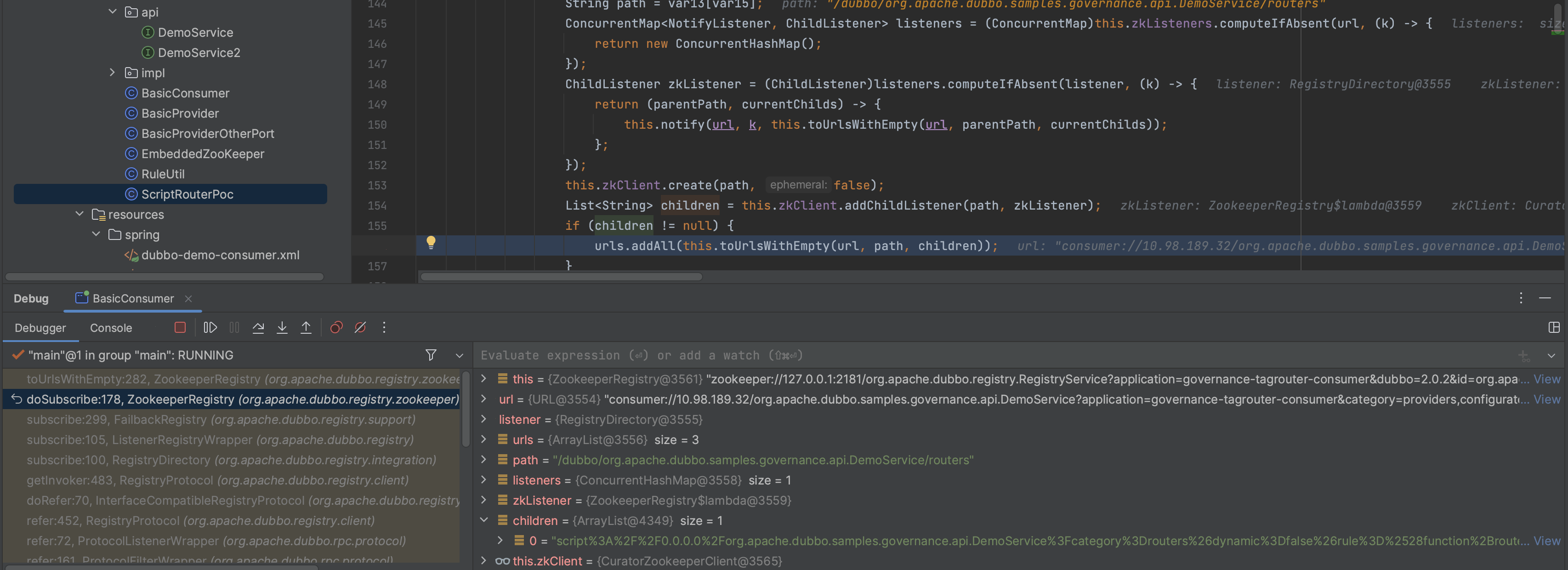This screenshot has width=1568, height=570.
Task: Click editor horizontal scrollbar
Action: (561, 276)
